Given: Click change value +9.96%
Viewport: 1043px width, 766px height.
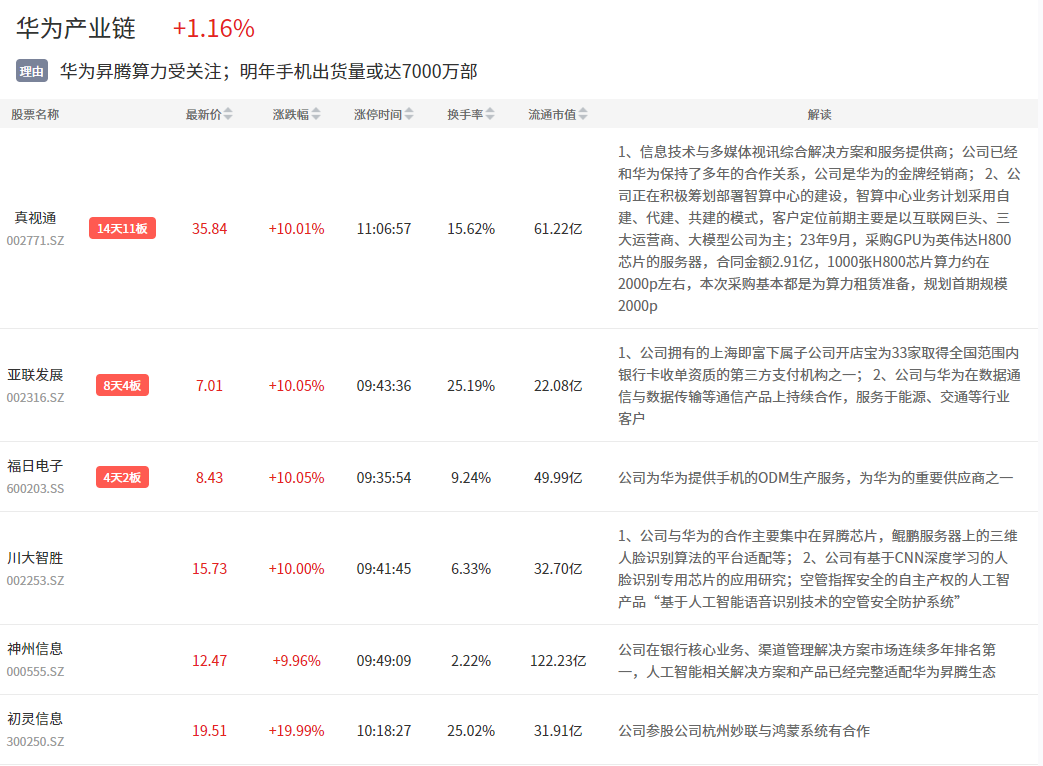Looking at the screenshot, I should [x=297, y=660].
